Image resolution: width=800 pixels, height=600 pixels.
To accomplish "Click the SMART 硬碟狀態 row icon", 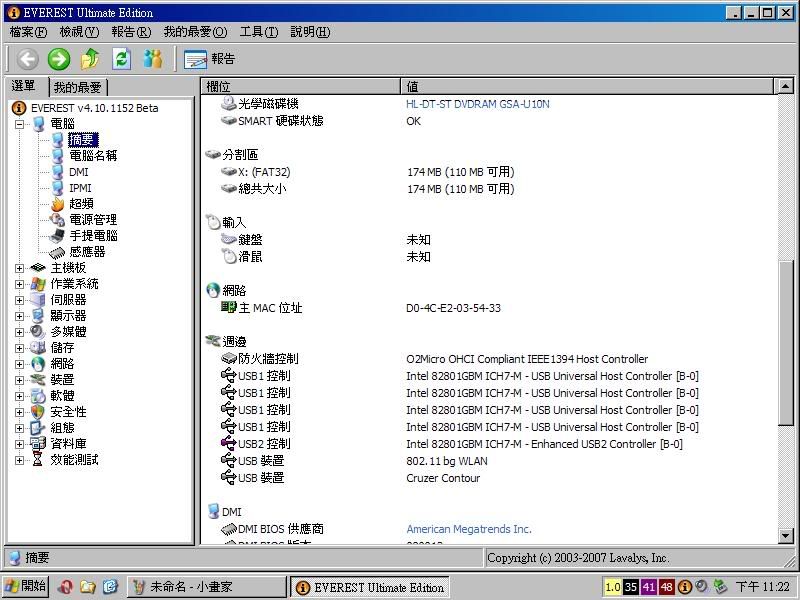I will (x=229, y=121).
